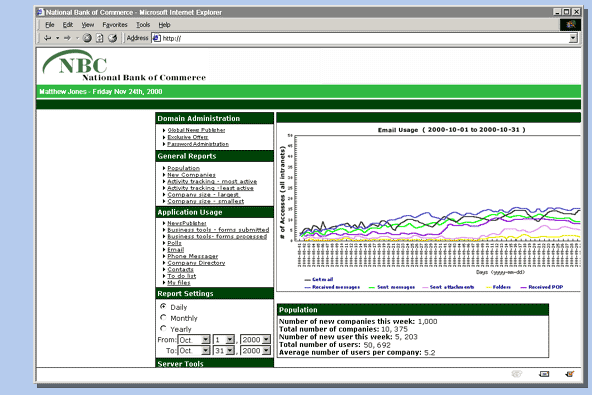
Task: Click the Total number of users value 50,692
Action: tap(377, 345)
